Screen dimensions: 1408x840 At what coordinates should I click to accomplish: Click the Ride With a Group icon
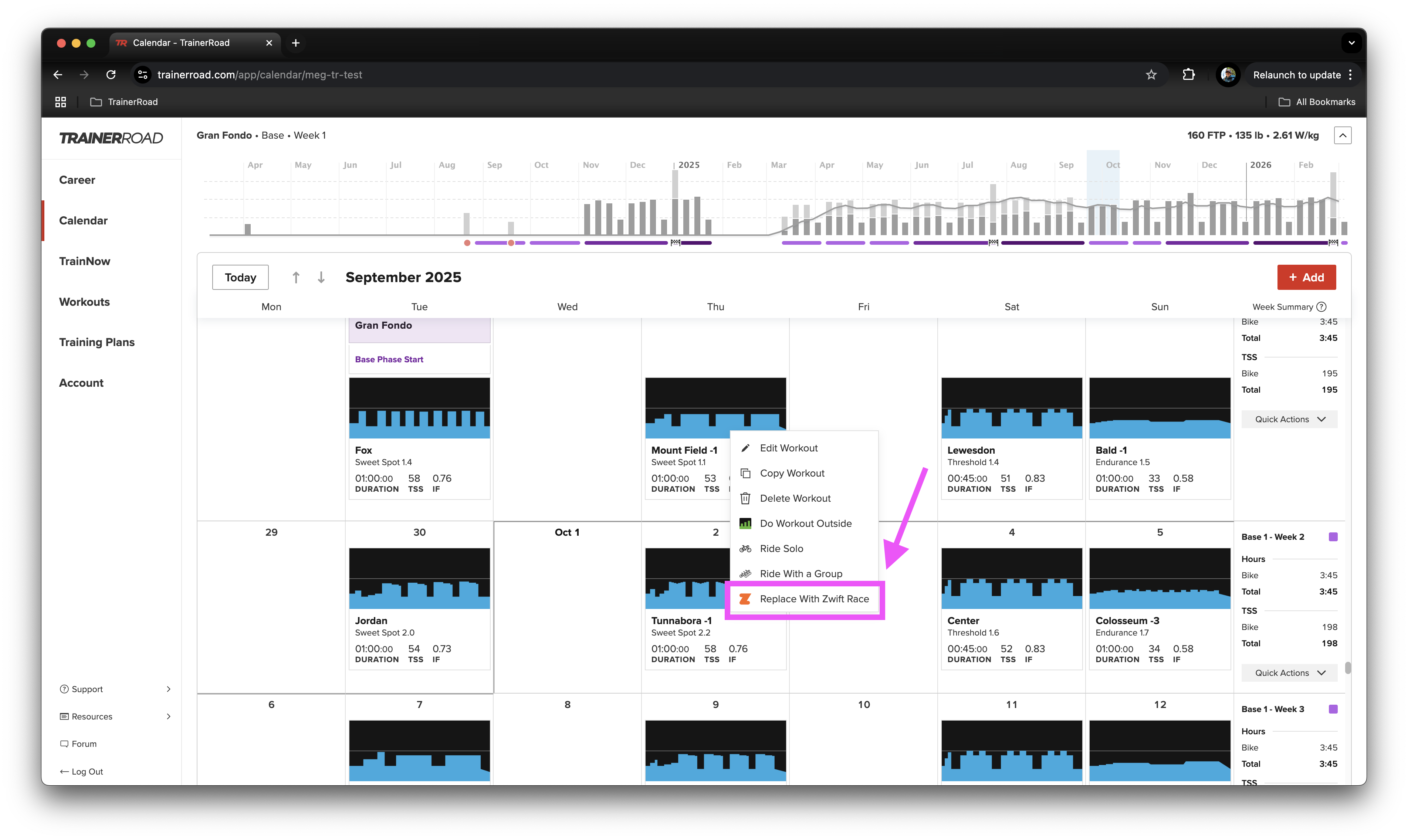(x=745, y=574)
